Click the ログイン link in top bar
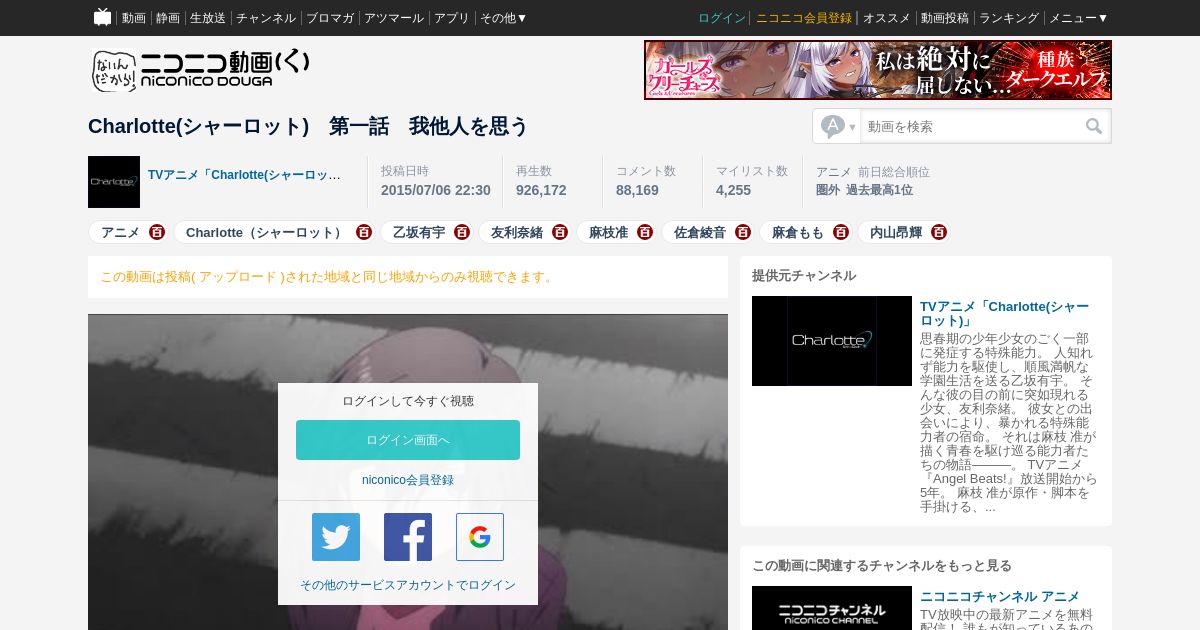Image resolution: width=1200 pixels, height=630 pixels. [x=722, y=18]
